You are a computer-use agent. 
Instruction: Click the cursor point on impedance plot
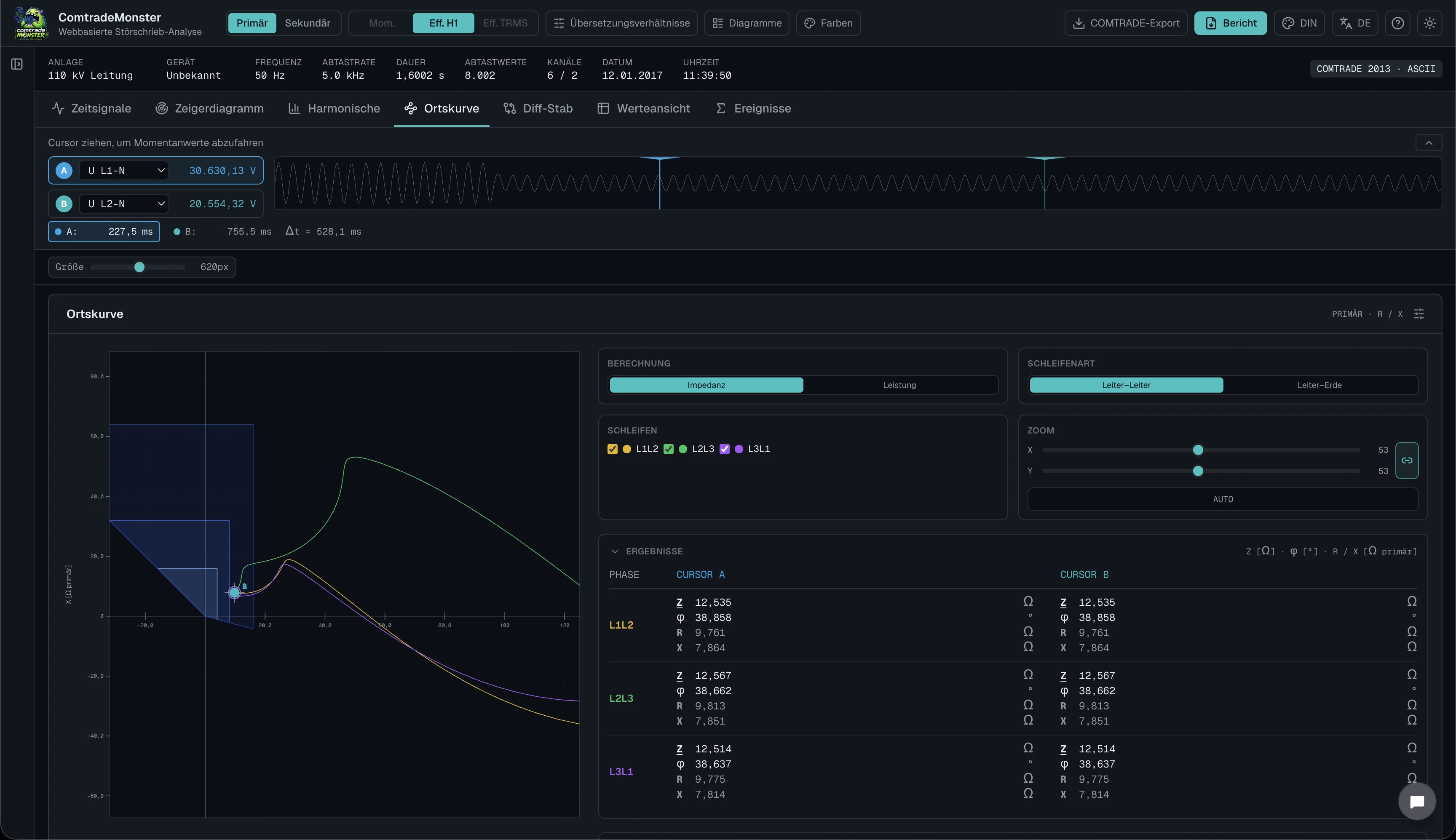(234, 592)
